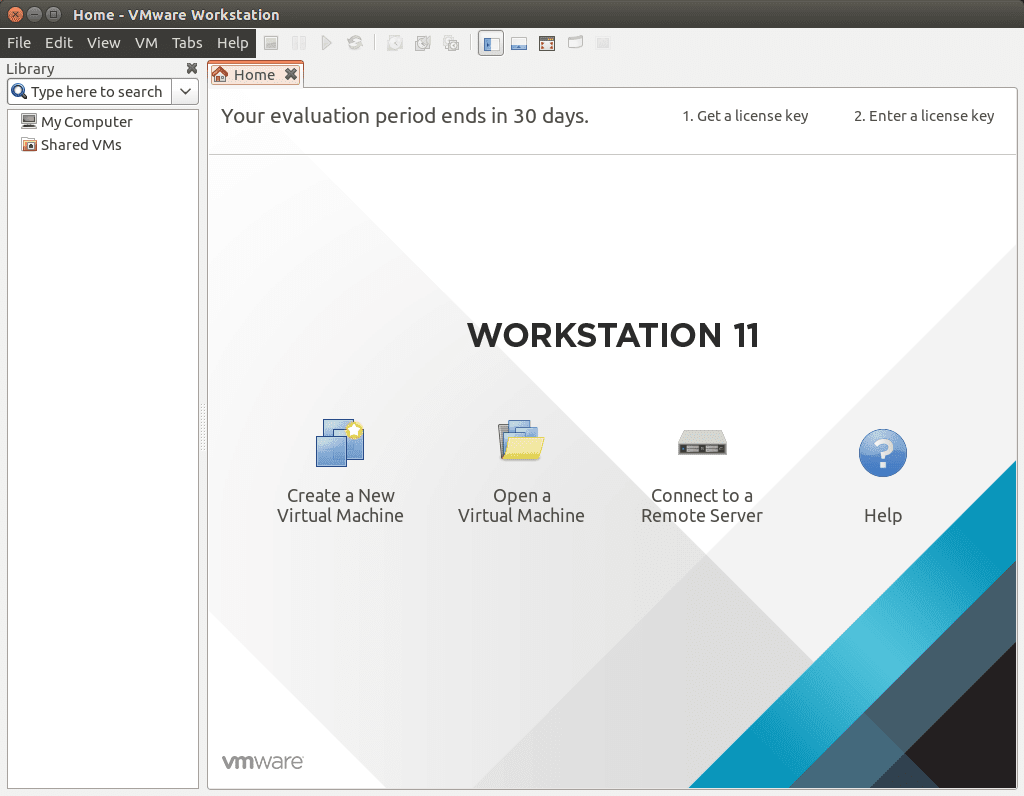Open the Edit menu
1024x796 pixels.
(x=59, y=43)
